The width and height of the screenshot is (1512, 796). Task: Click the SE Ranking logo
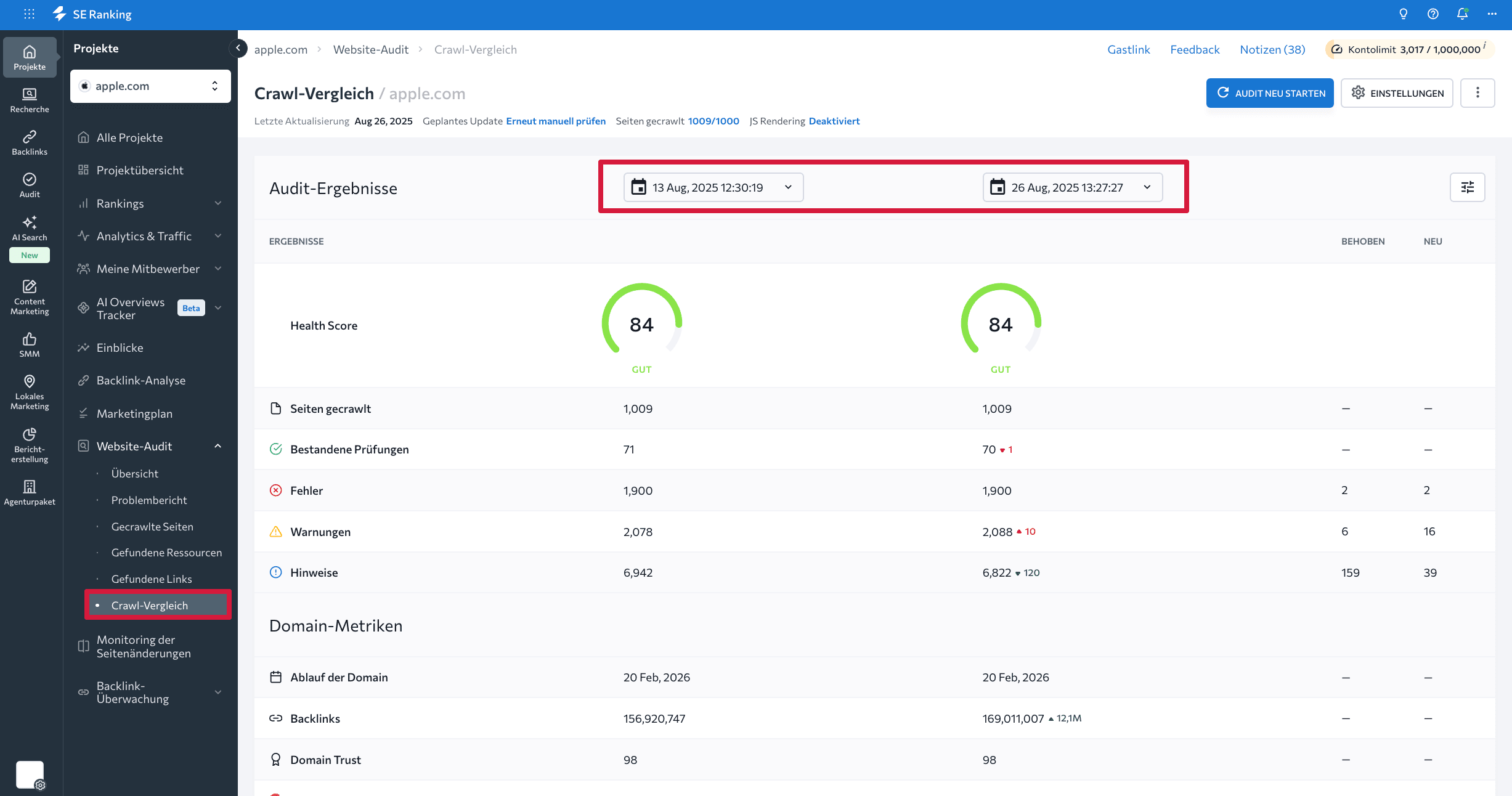(x=92, y=14)
